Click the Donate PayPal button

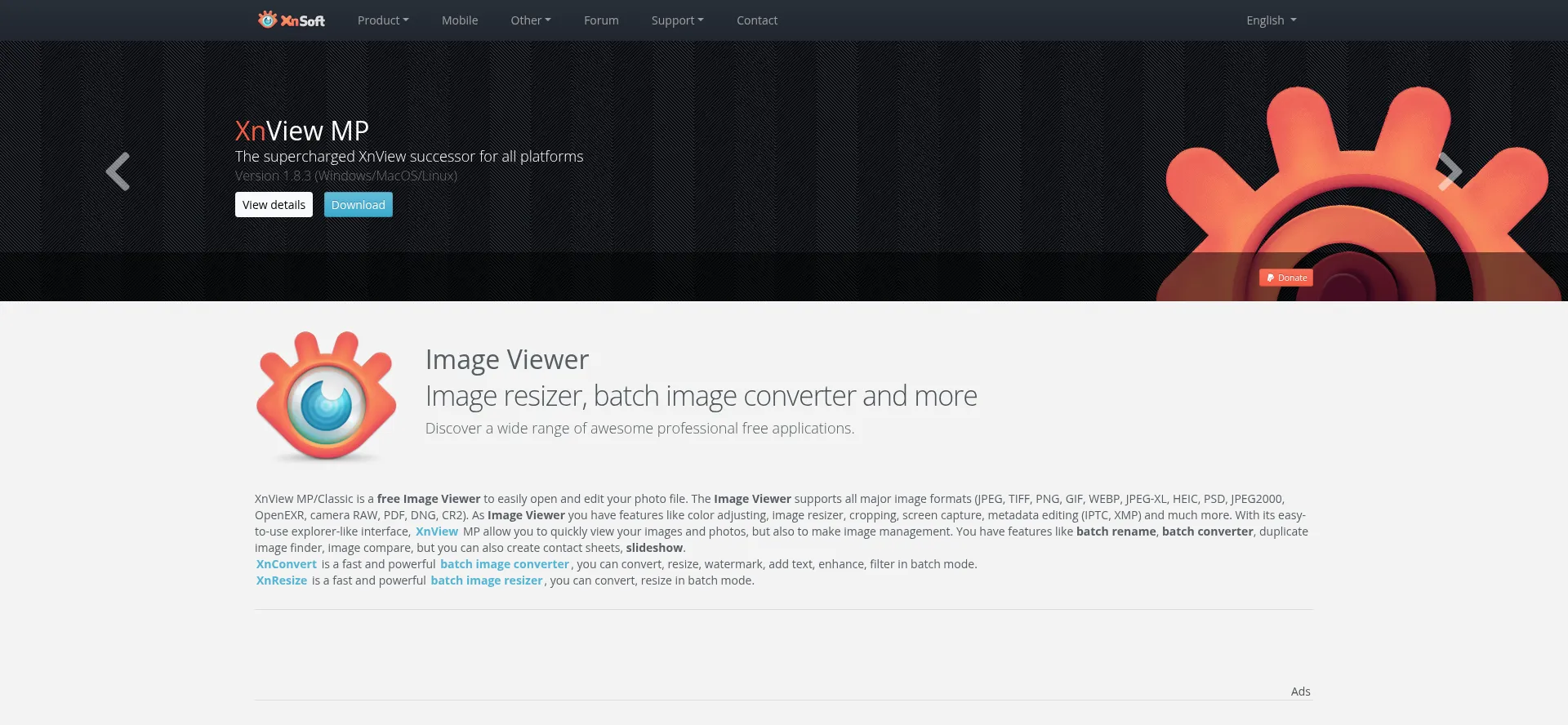[1286, 278]
